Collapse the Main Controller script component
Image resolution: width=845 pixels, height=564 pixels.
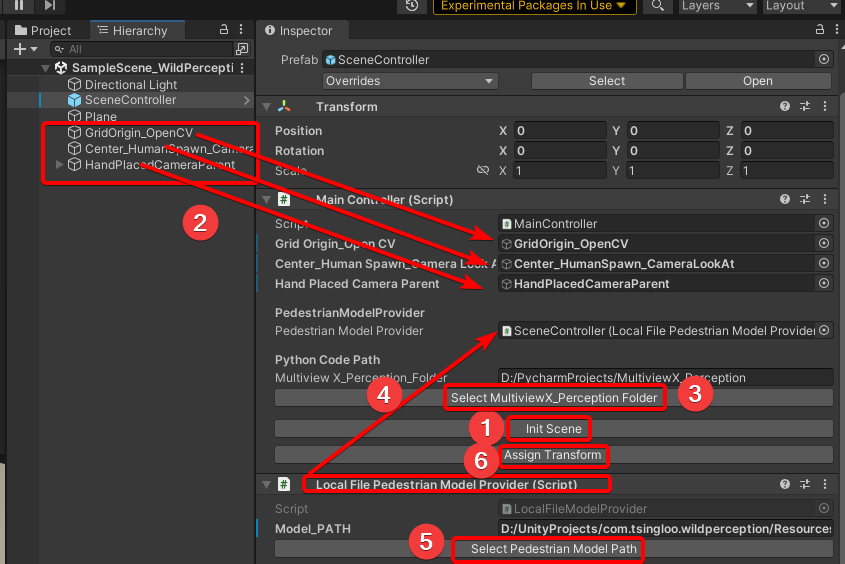point(267,200)
